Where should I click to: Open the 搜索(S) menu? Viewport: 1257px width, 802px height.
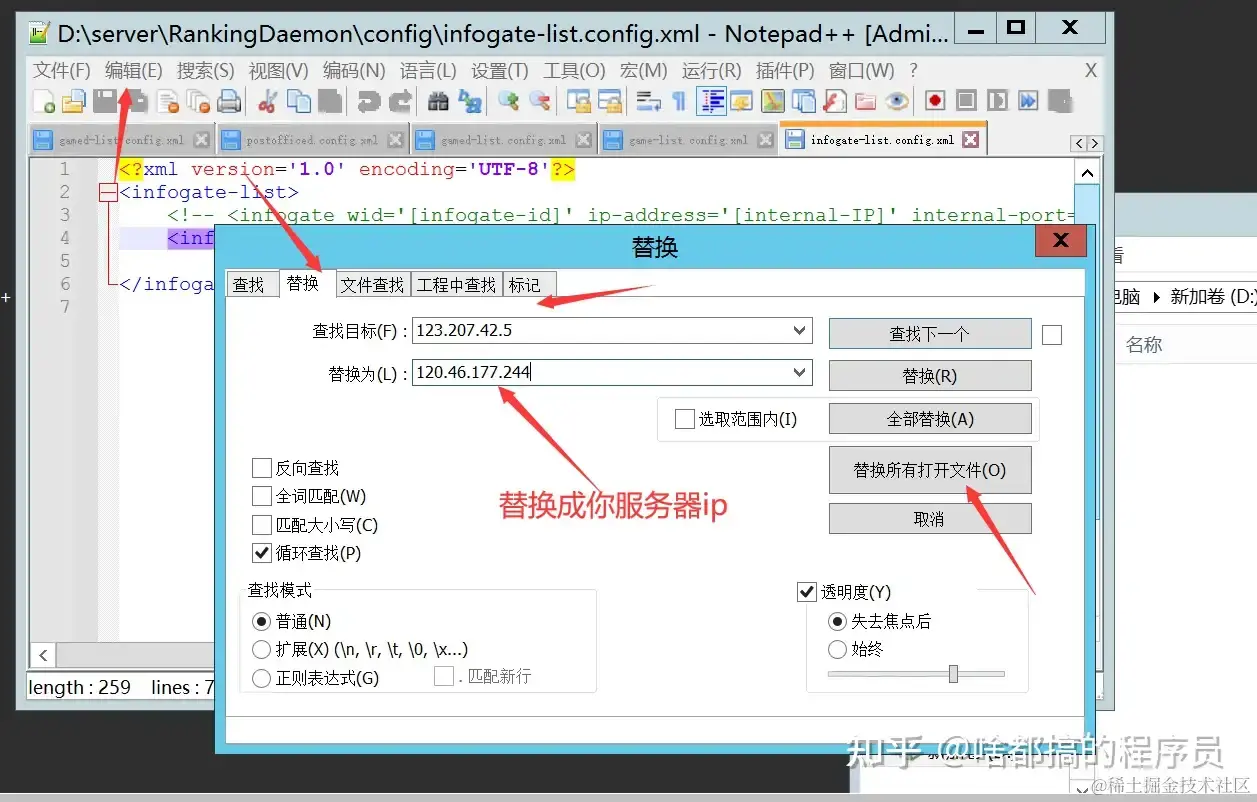205,71
